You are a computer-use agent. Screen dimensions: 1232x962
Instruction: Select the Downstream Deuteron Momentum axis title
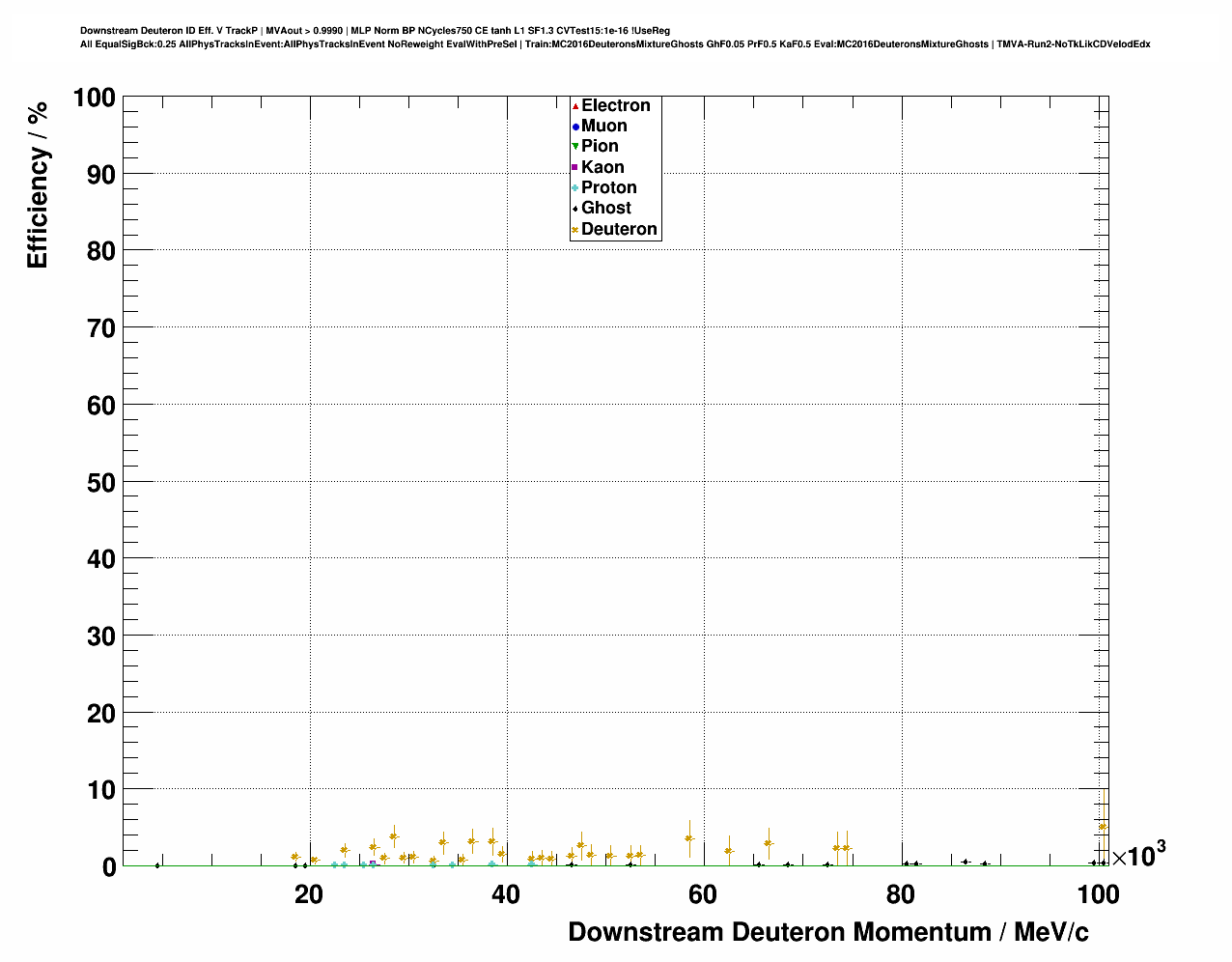[828, 932]
